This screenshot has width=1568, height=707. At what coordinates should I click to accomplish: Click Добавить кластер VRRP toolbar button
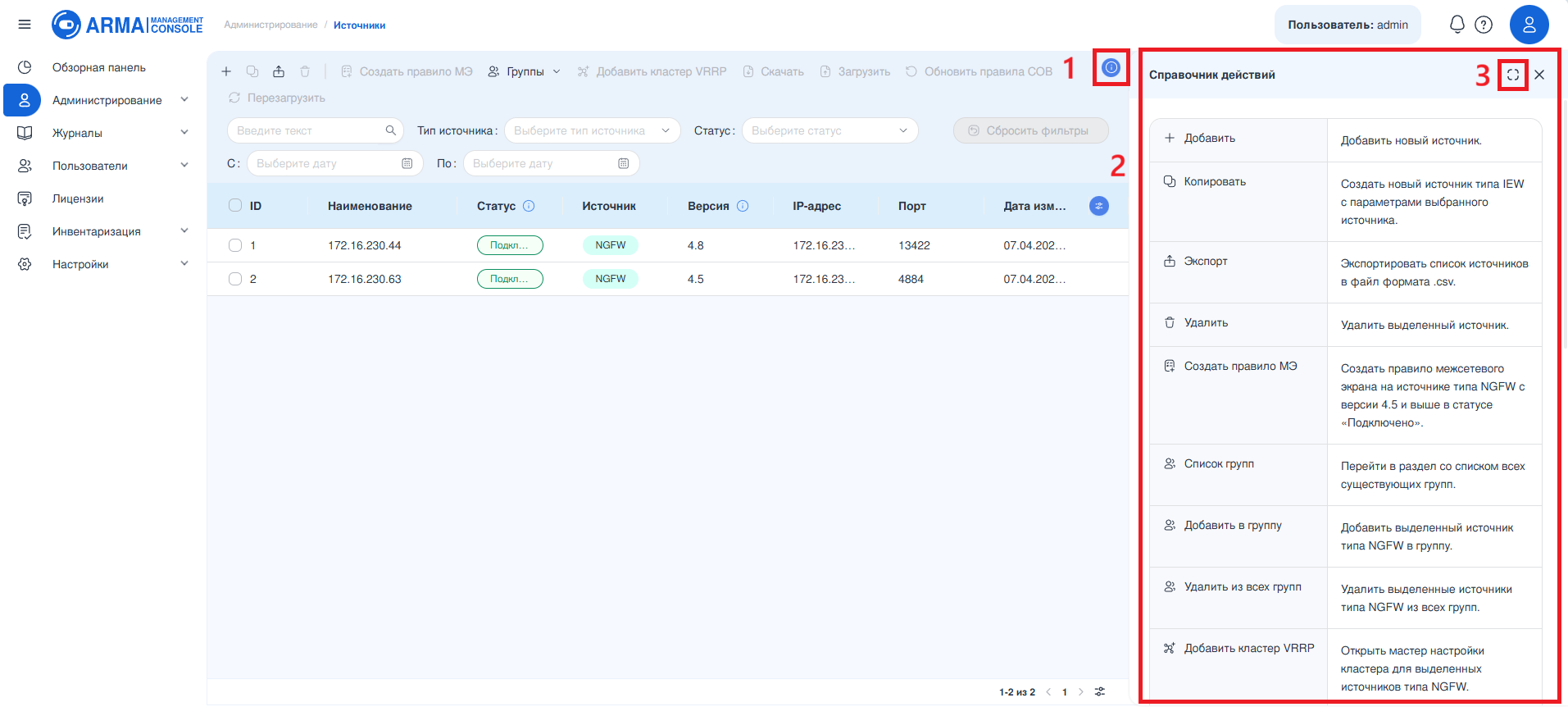pos(652,71)
